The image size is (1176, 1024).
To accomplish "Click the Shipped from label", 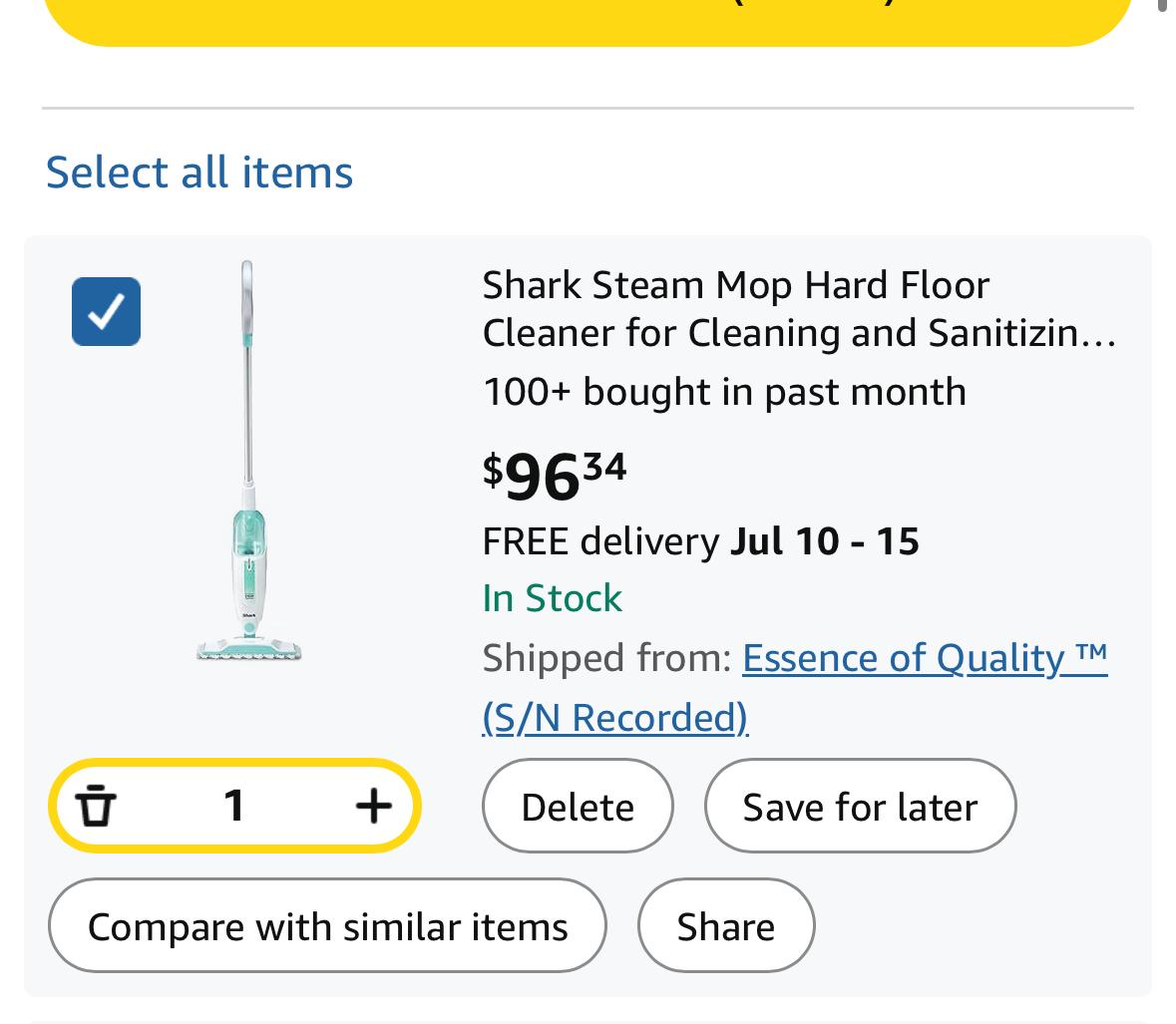I will pos(606,658).
